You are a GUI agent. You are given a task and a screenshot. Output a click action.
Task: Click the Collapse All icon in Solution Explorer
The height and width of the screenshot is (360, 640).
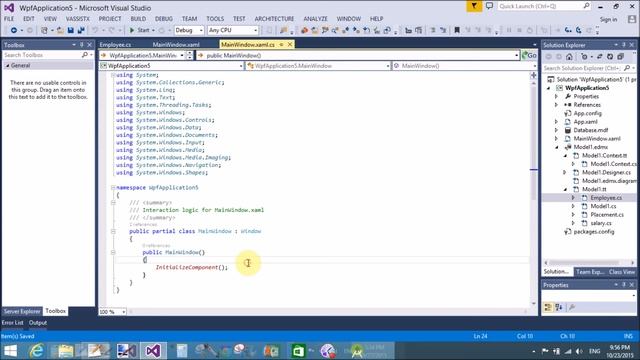click(x=620, y=57)
